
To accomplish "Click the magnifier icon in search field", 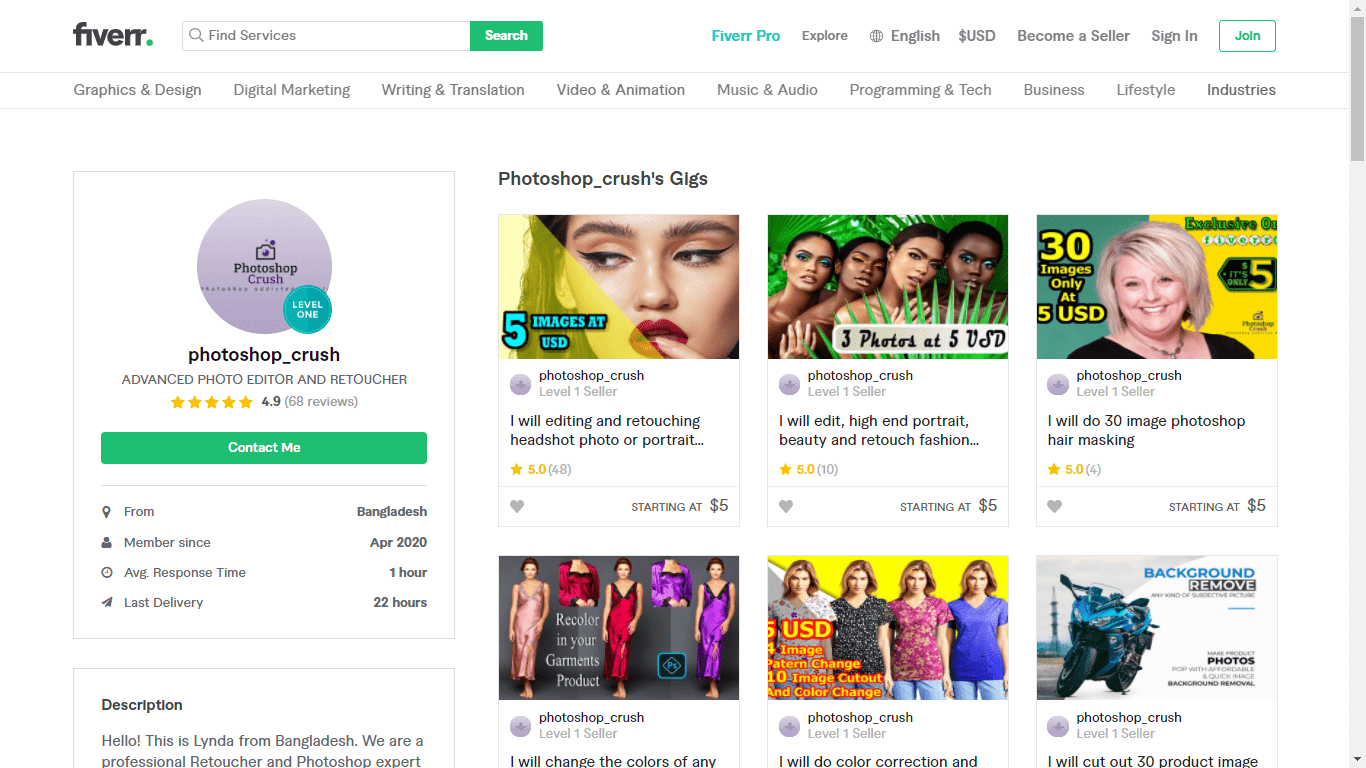I will coord(196,35).
